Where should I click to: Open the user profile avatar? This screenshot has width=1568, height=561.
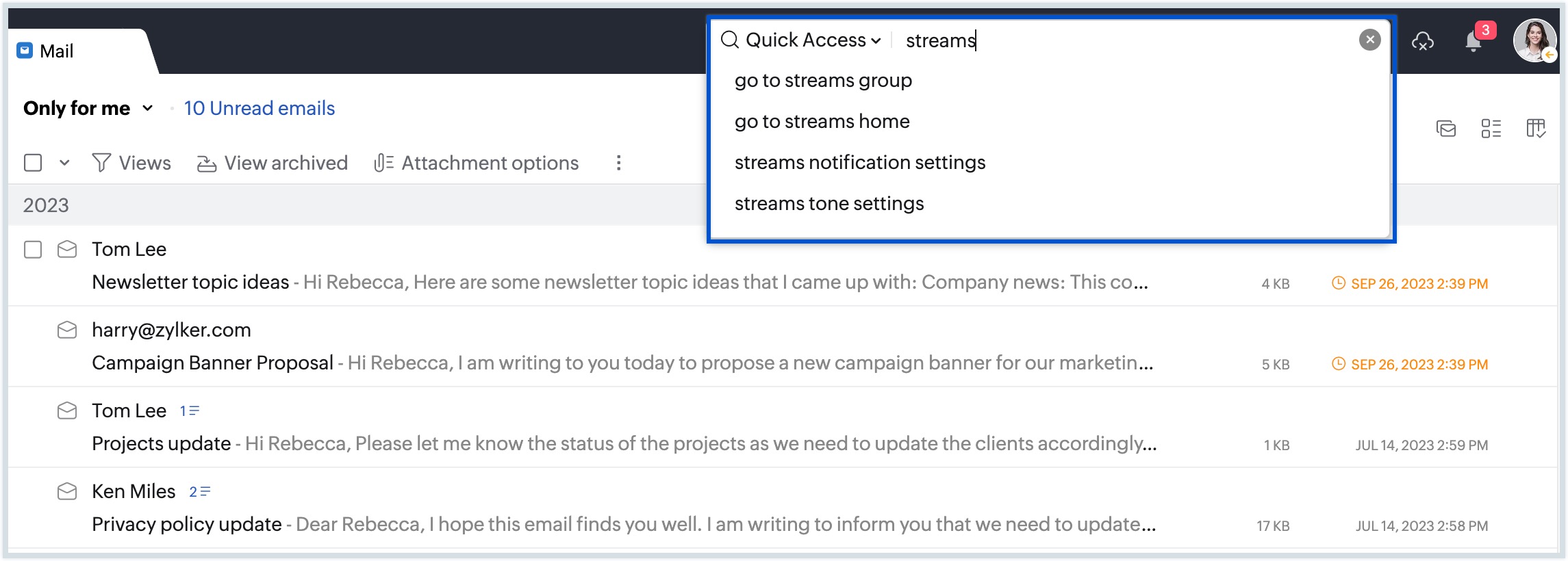coord(1534,40)
